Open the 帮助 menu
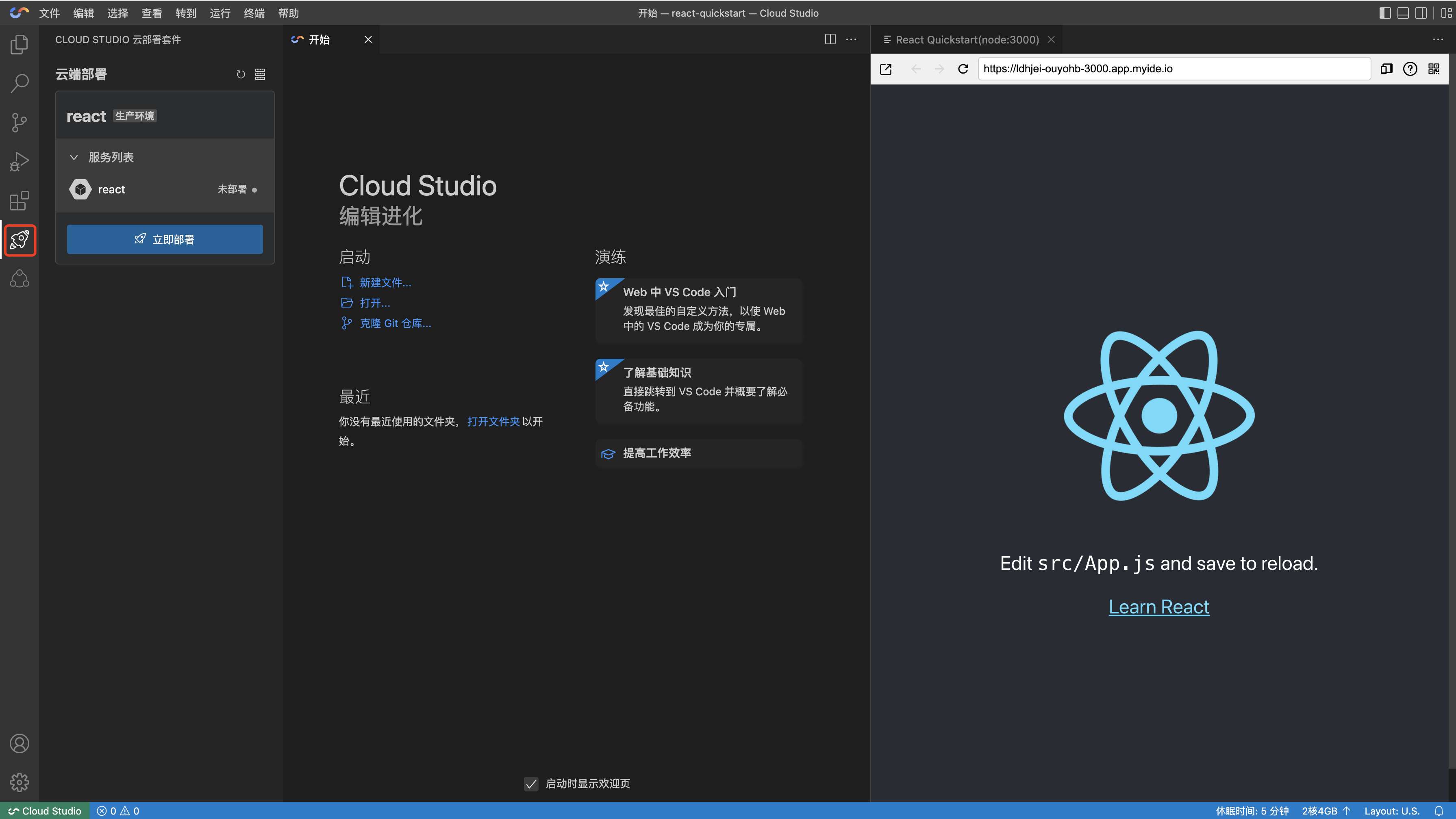Viewport: 1456px width, 819px height. point(288,13)
